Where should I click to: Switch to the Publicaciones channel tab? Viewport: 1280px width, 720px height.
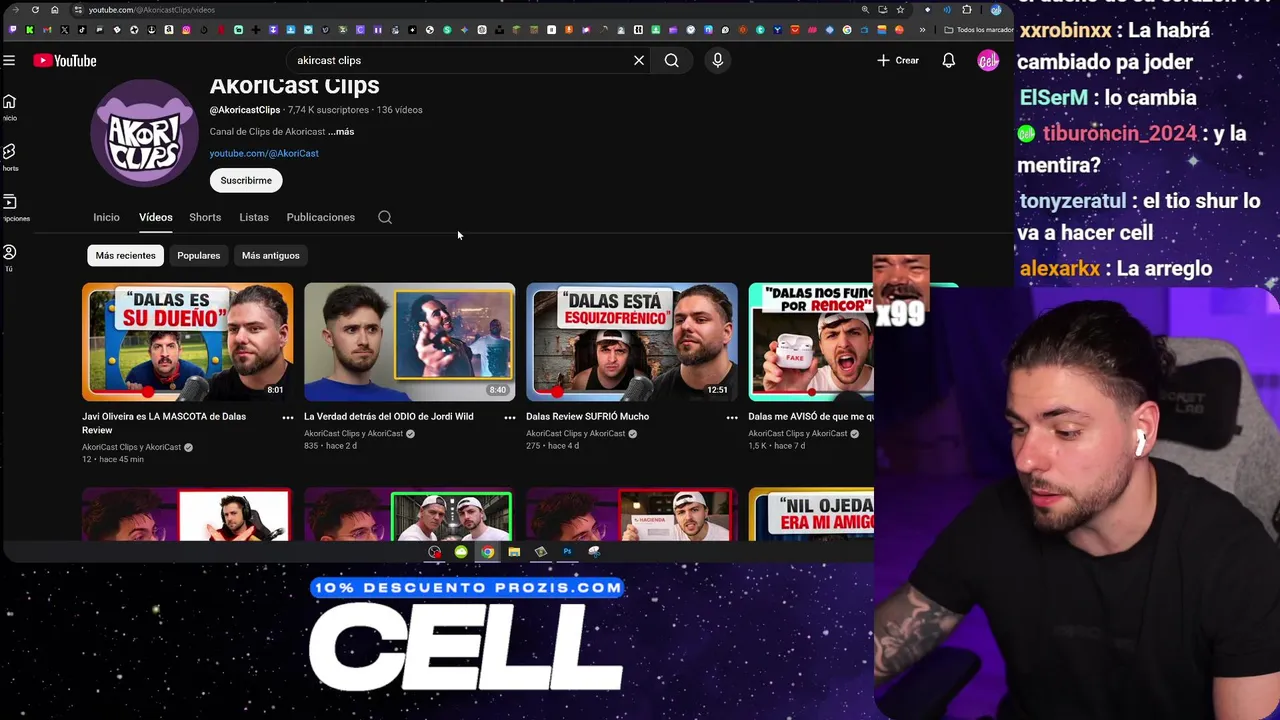321,217
